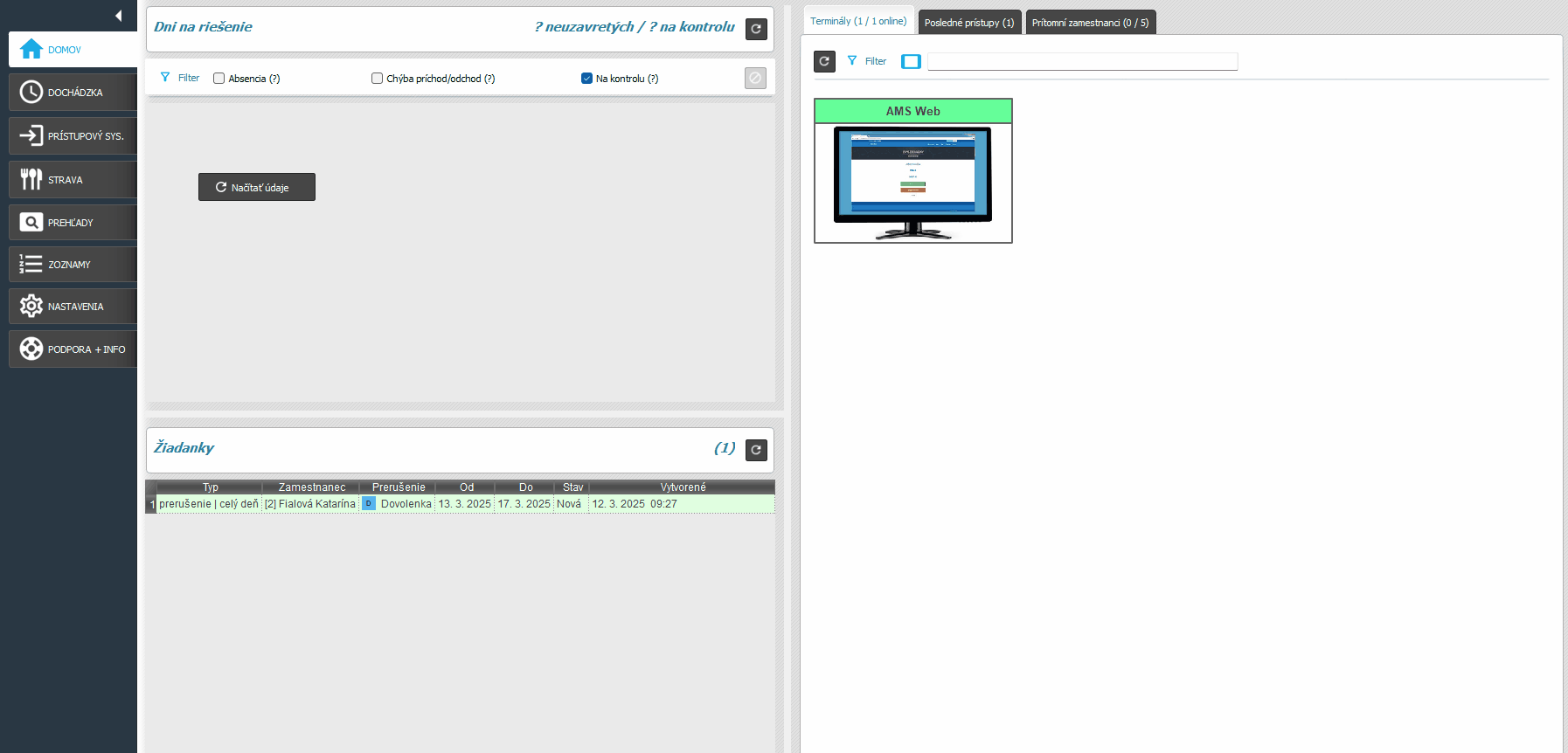The image size is (1568, 753).
Task: Enable the Chyba príchod/odchod checkbox
Action: 378,79
